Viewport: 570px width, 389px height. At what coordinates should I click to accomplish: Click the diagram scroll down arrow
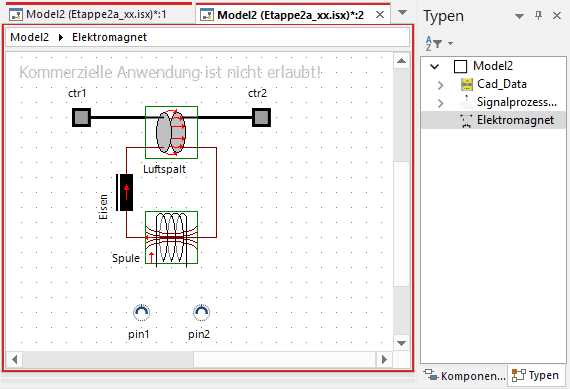401,343
